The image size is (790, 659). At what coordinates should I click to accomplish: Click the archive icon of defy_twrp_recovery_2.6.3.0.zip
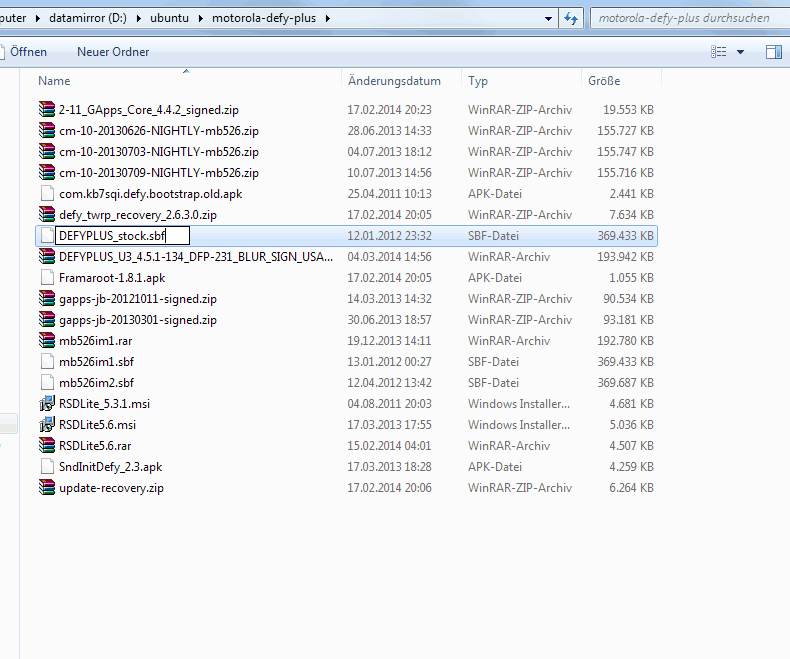click(47, 215)
